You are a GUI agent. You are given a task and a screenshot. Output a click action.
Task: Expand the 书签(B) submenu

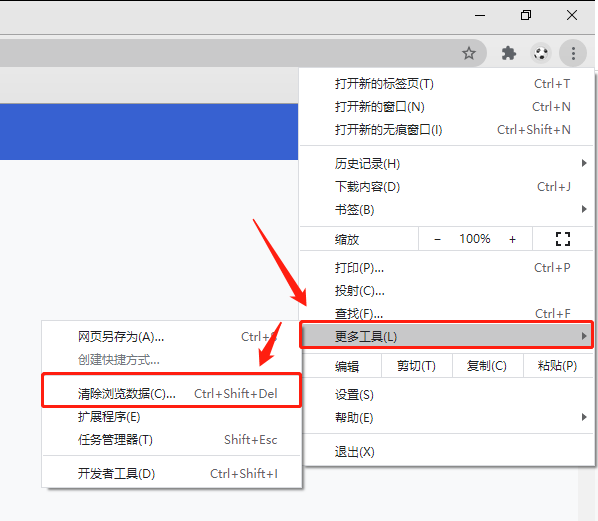(447, 209)
